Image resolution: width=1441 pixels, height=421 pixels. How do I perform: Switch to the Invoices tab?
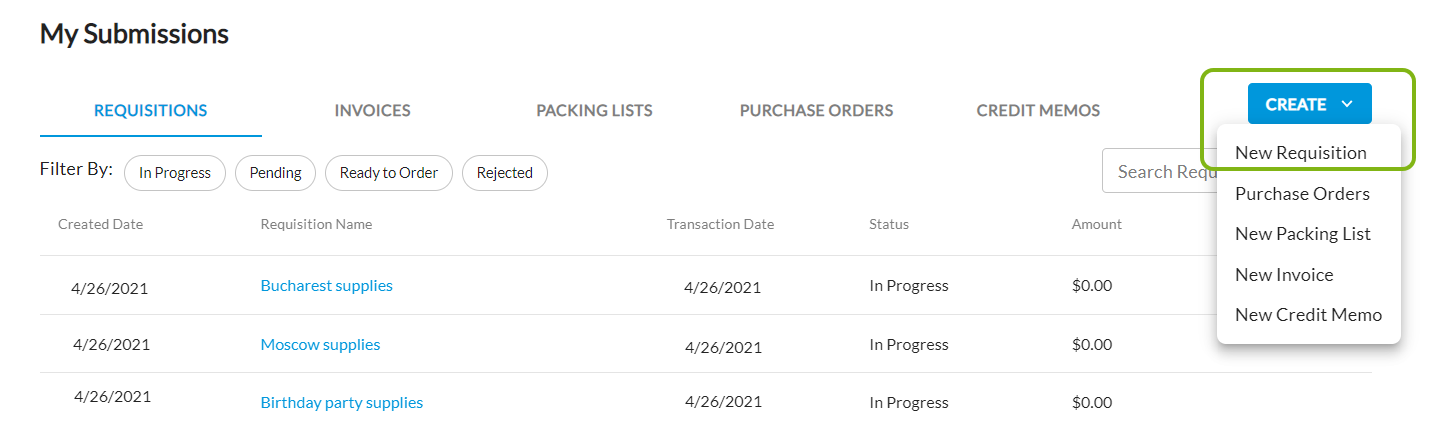[372, 111]
